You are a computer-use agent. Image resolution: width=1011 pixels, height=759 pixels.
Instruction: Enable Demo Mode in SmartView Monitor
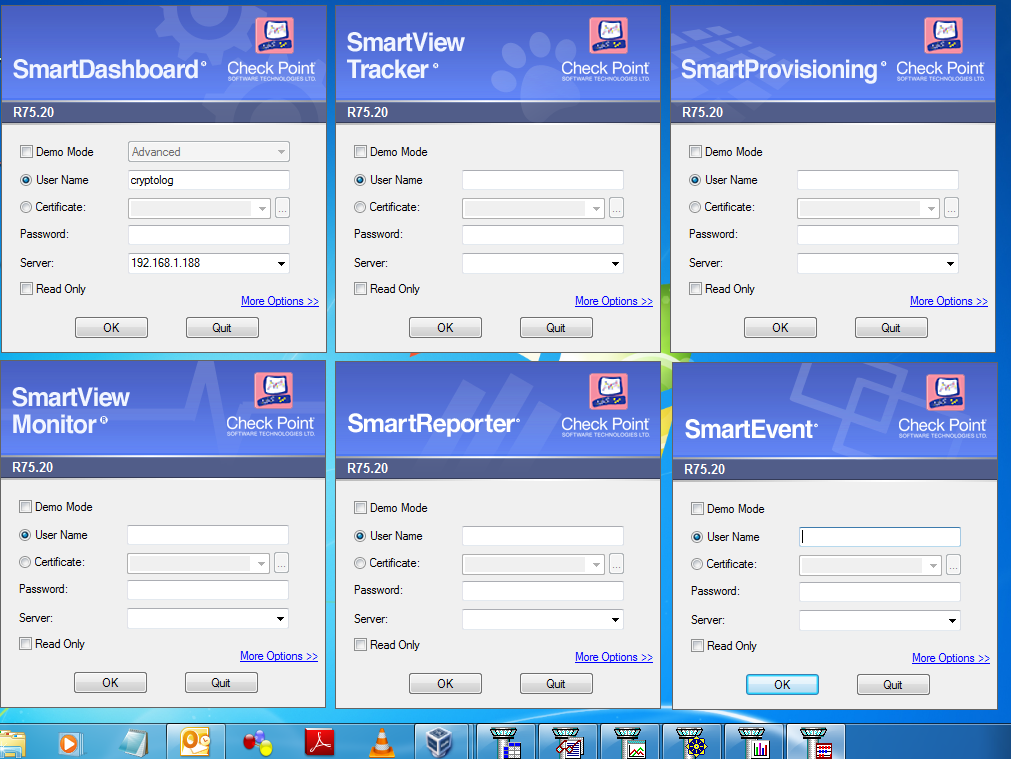(25, 506)
